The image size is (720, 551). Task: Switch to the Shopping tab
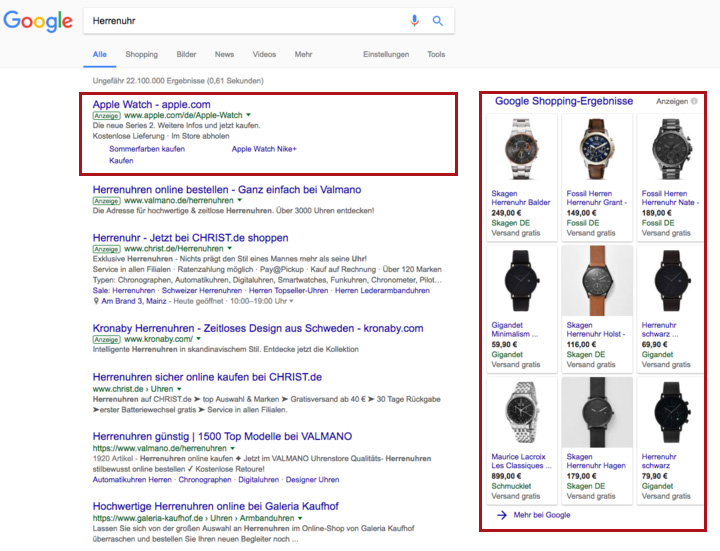[x=141, y=54]
